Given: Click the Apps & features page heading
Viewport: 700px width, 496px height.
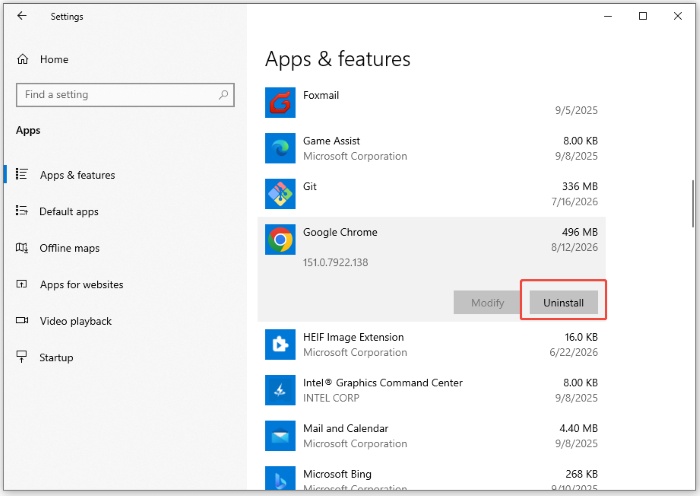Looking at the screenshot, I should [x=338, y=59].
